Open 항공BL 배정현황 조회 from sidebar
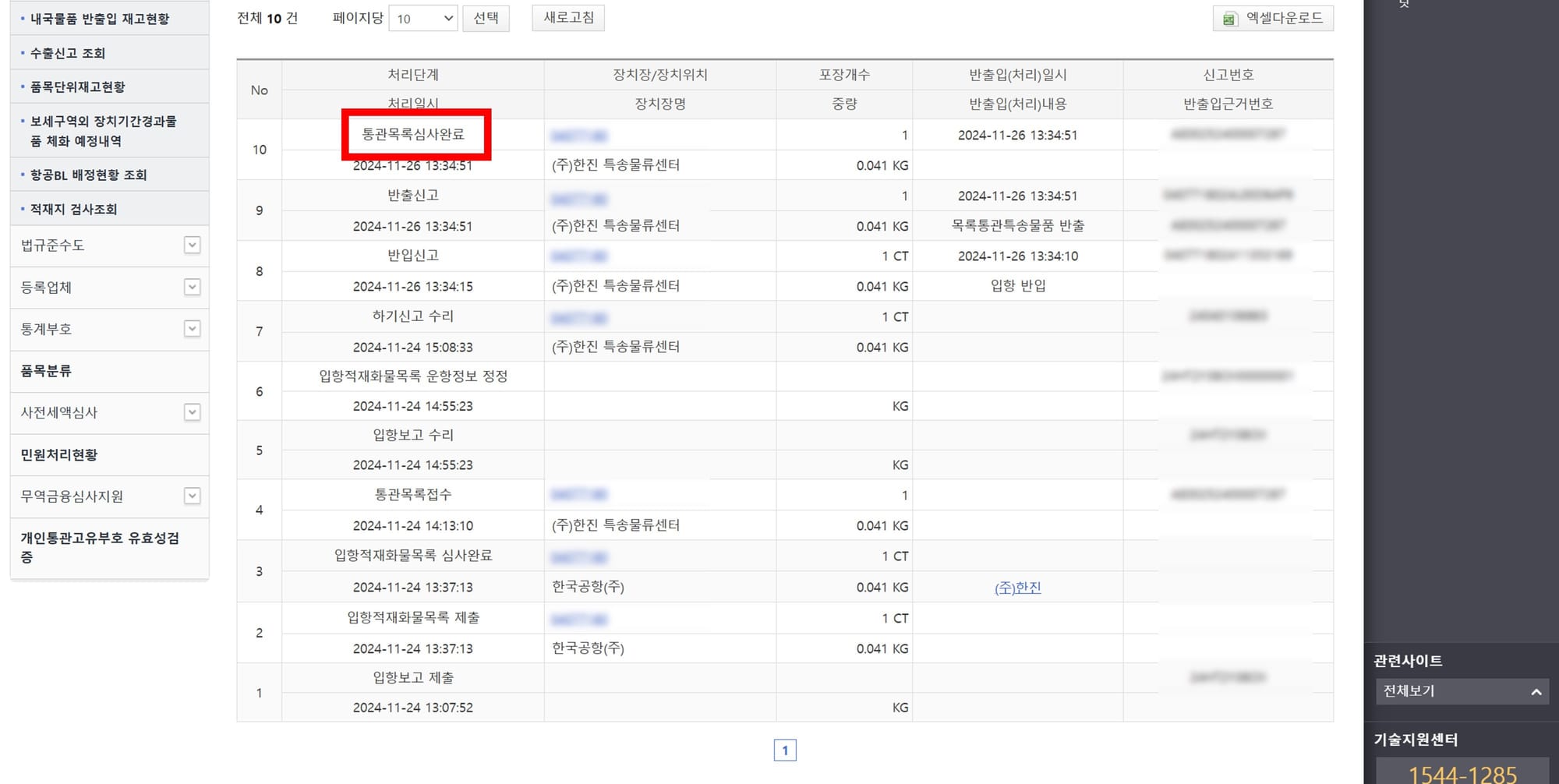 pyautogui.click(x=88, y=174)
